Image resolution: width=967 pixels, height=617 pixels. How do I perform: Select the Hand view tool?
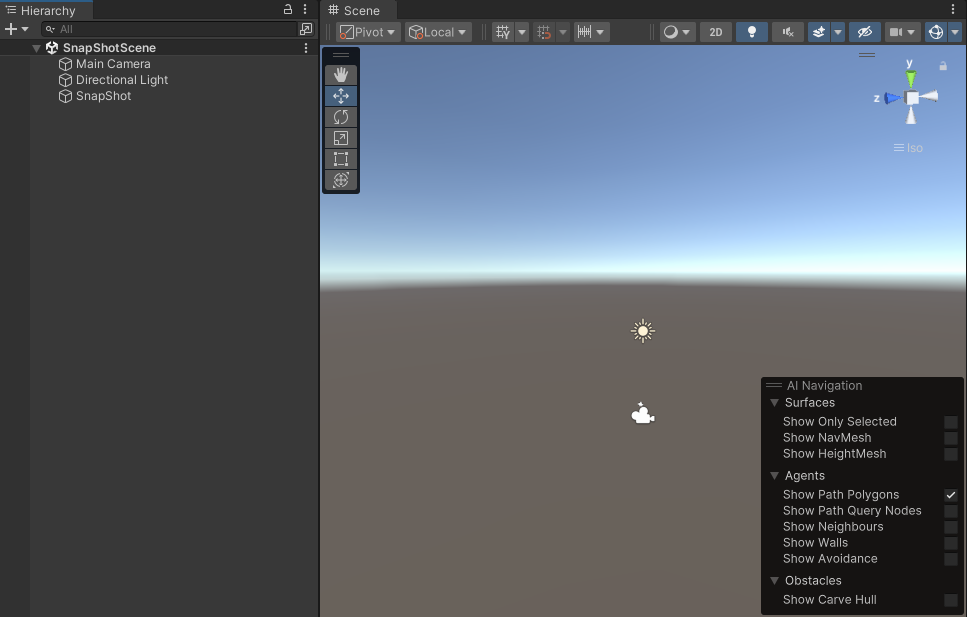click(x=341, y=75)
